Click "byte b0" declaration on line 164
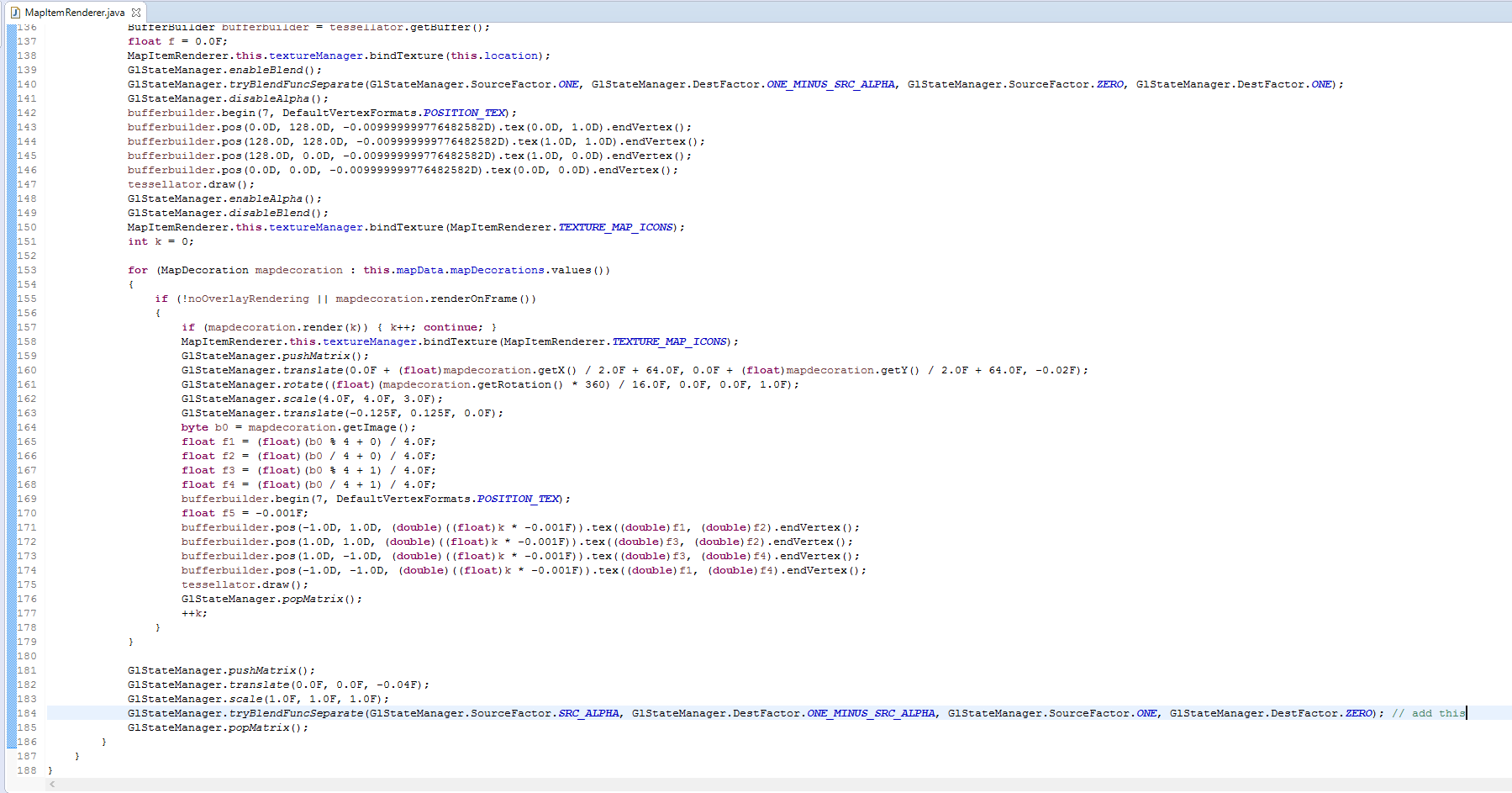Image resolution: width=1512 pixels, height=793 pixels. (x=204, y=427)
